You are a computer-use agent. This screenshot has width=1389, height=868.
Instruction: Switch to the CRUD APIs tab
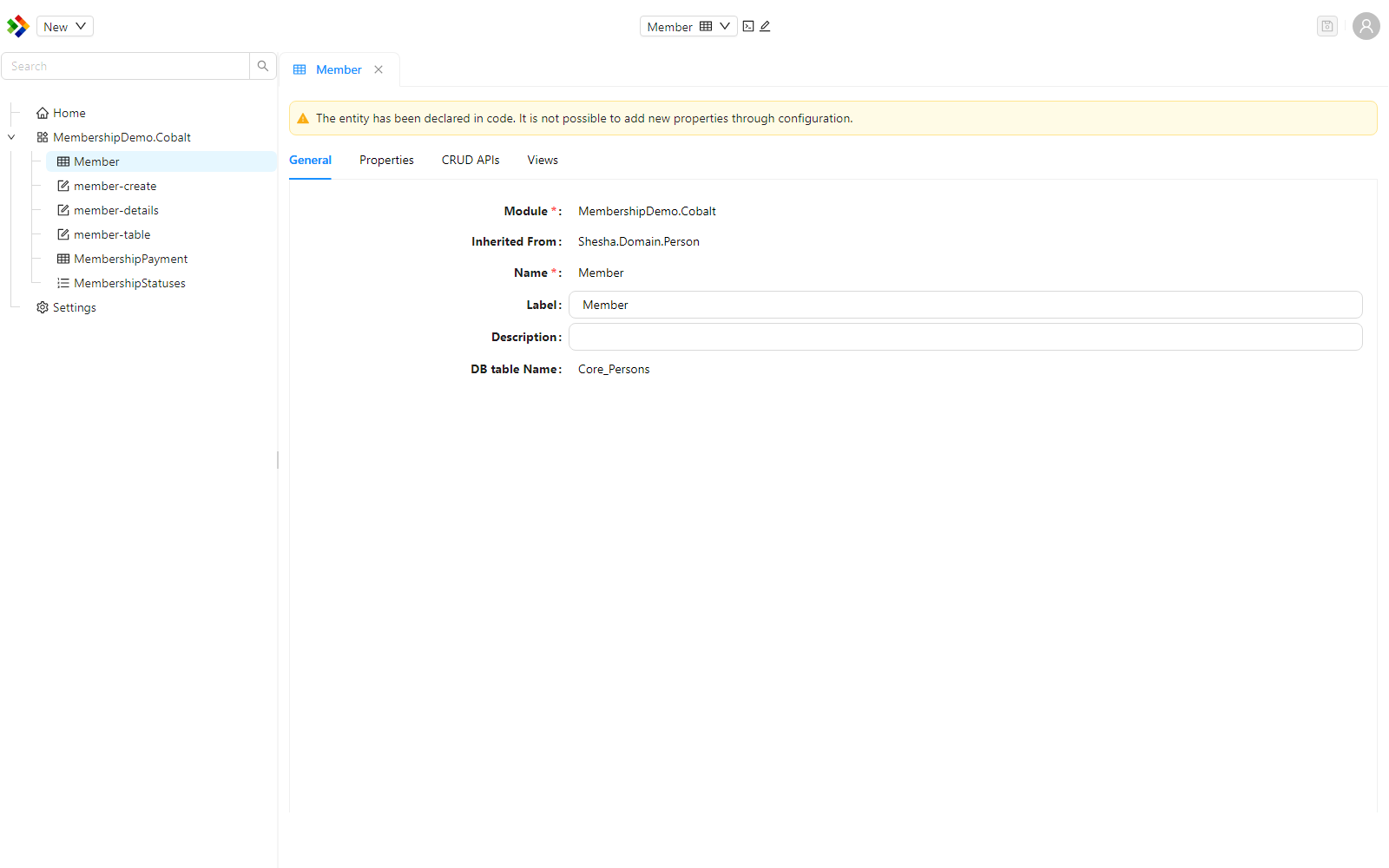471,160
